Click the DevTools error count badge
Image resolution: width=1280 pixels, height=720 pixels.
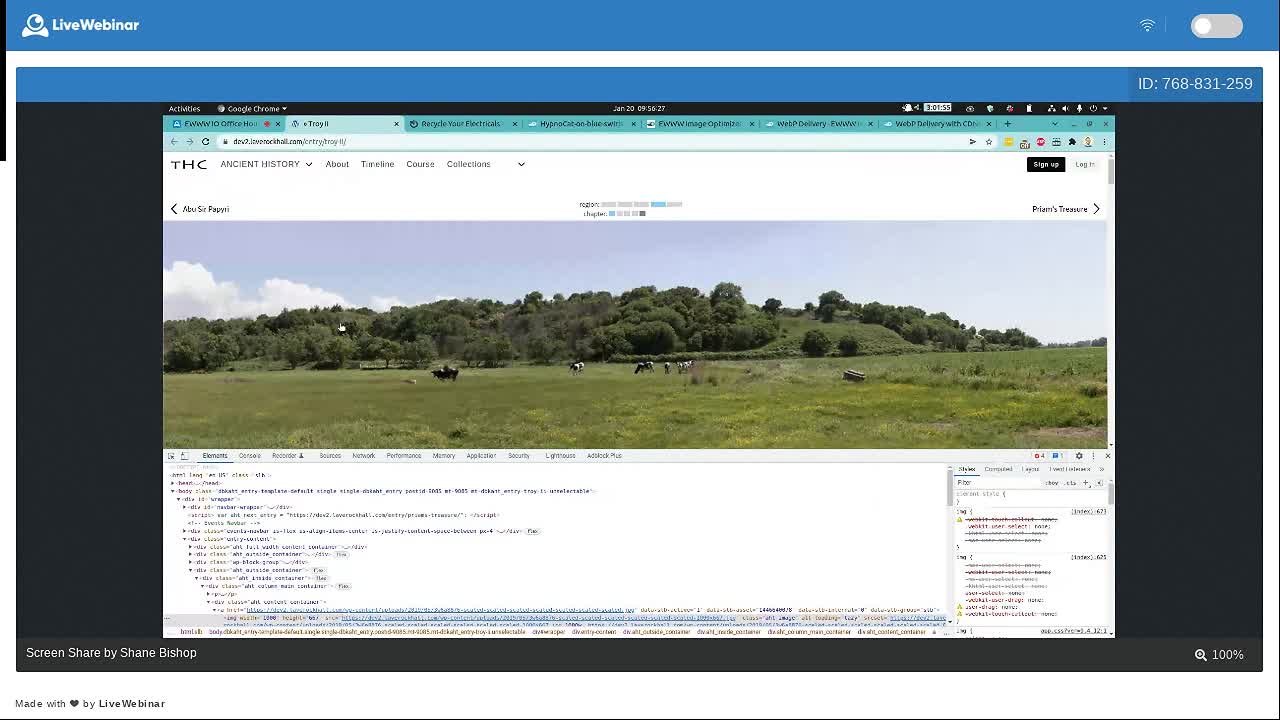(x=1039, y=456)
